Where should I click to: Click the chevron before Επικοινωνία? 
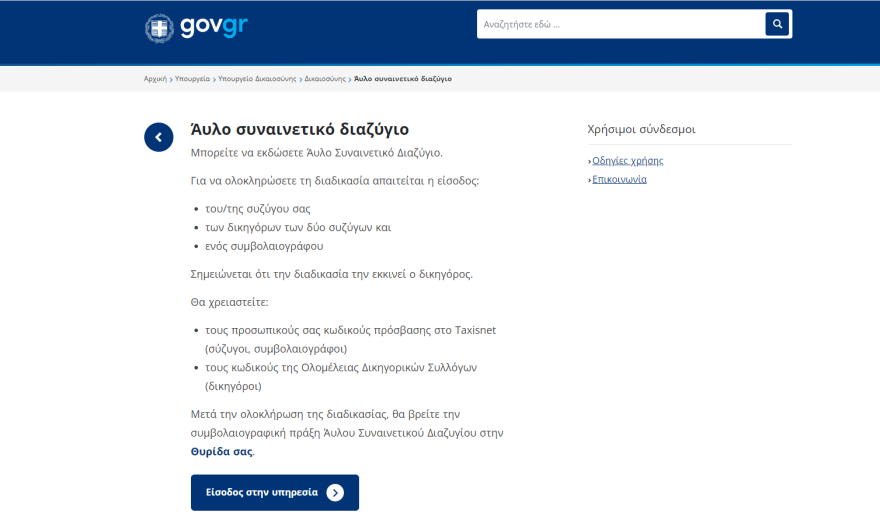pos(590,180)
